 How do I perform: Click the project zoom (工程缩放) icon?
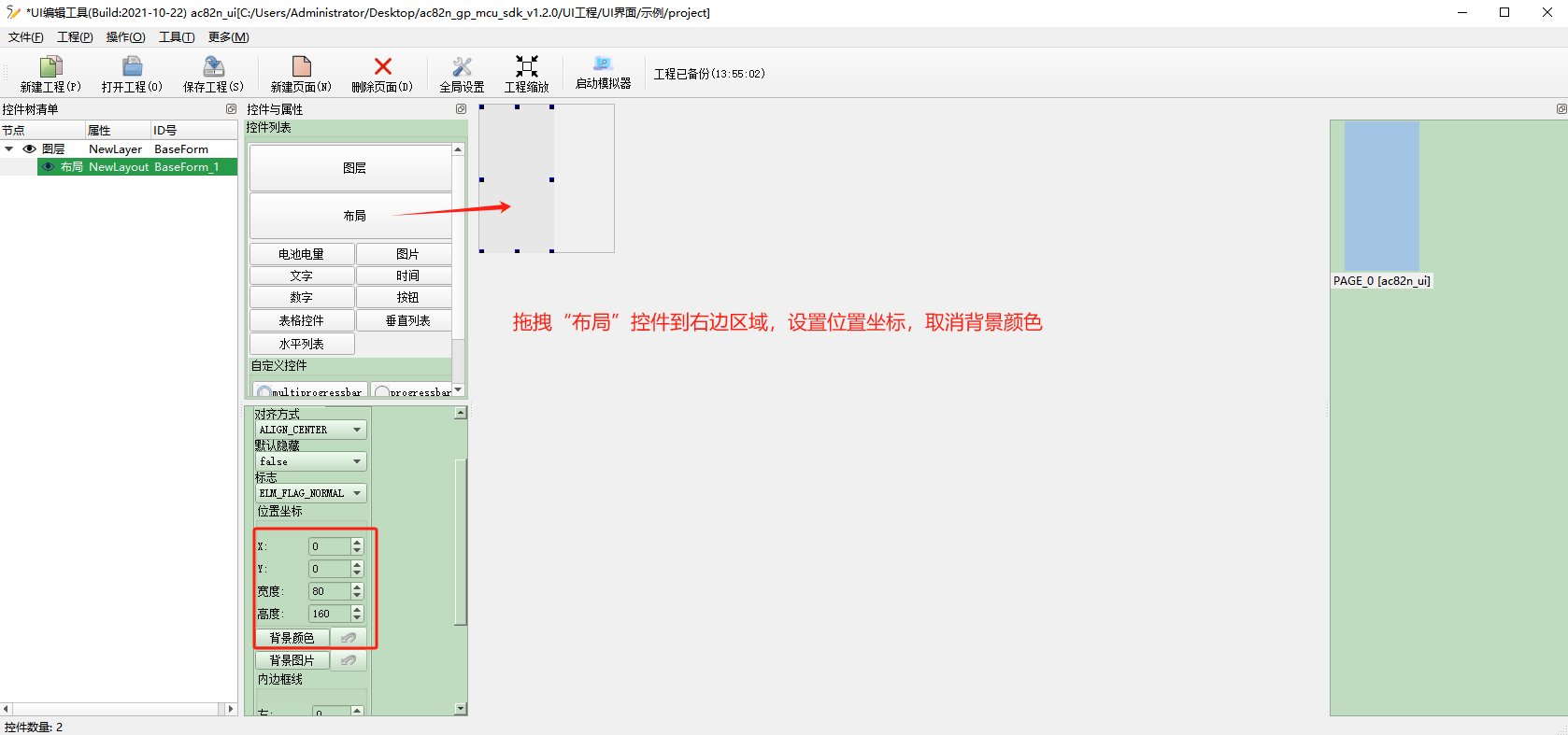[527, 67]
